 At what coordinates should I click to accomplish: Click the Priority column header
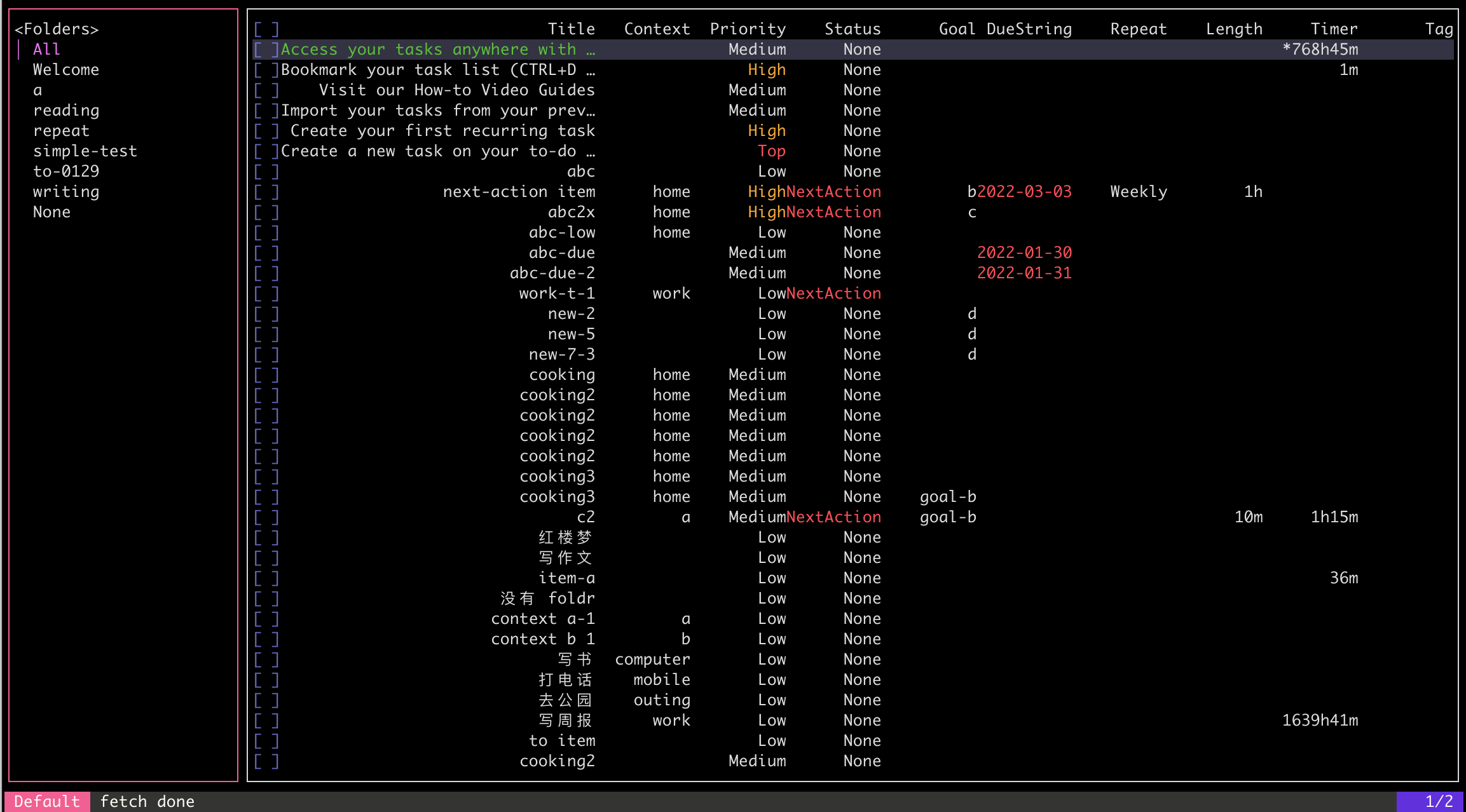[748, 29]
